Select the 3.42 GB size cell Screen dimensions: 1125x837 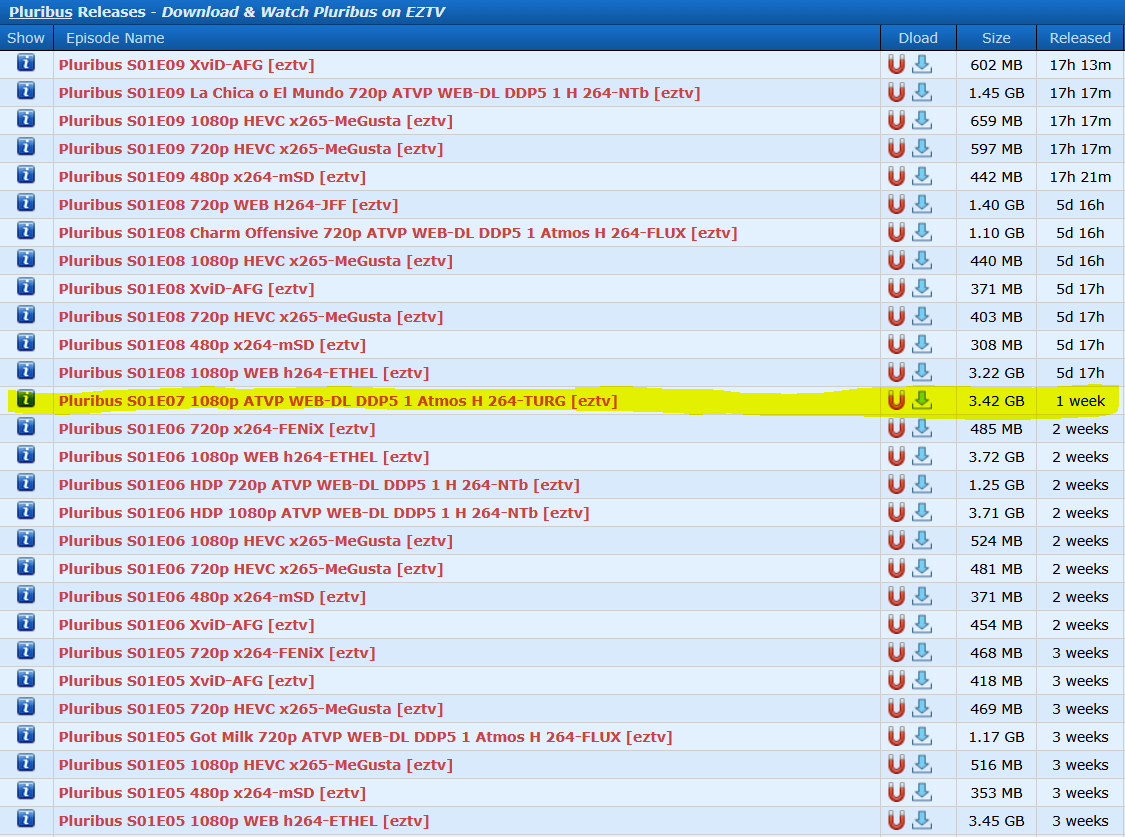tap(996, 400)
